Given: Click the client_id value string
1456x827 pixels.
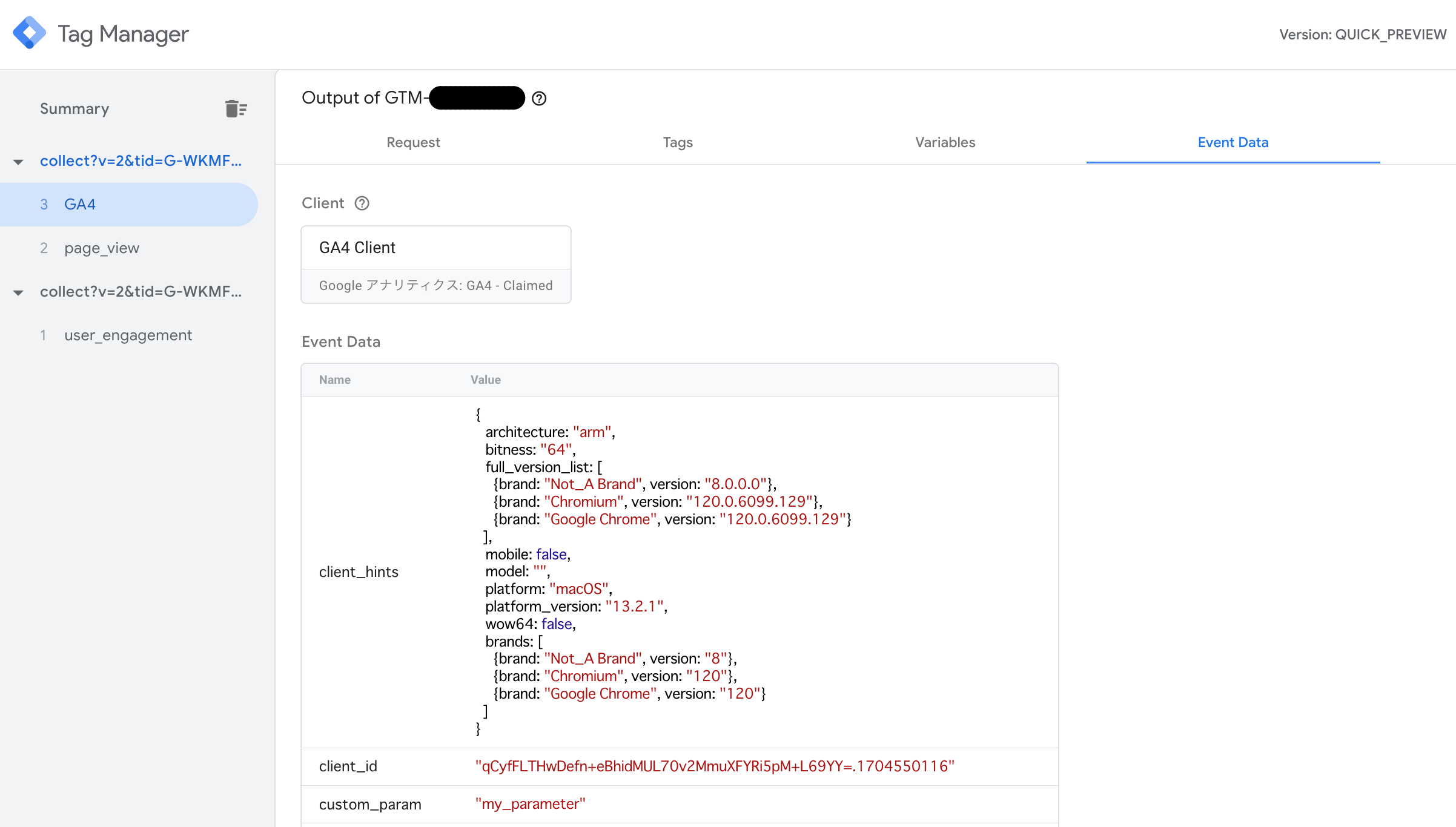Looking at the screenshot, I should [714, 766].
